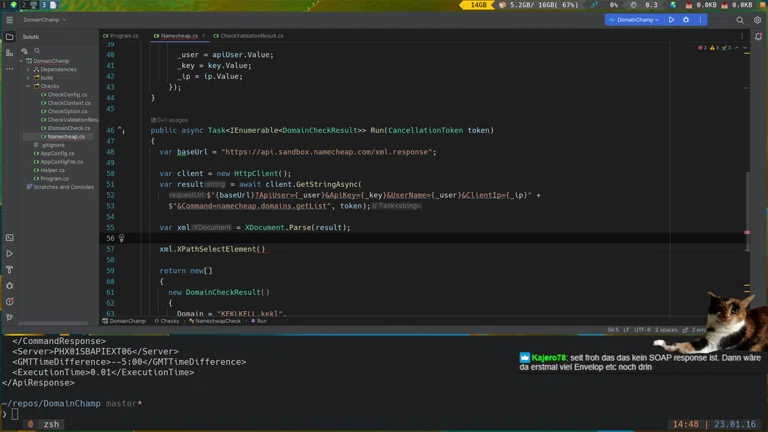Open the Debug bug tool window
This screenshot has height=432, width=768.
pos(9,286)
